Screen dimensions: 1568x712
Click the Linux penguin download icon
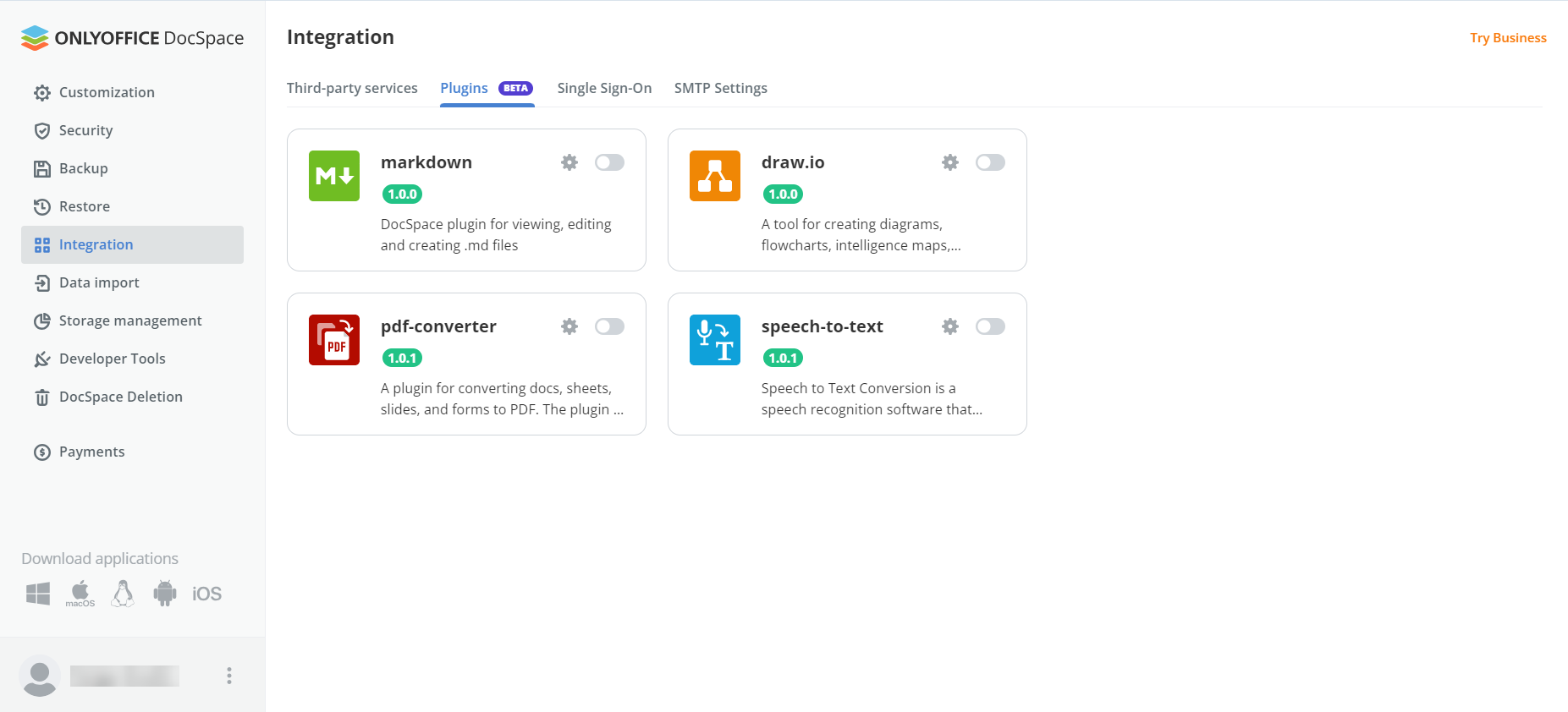123,594
